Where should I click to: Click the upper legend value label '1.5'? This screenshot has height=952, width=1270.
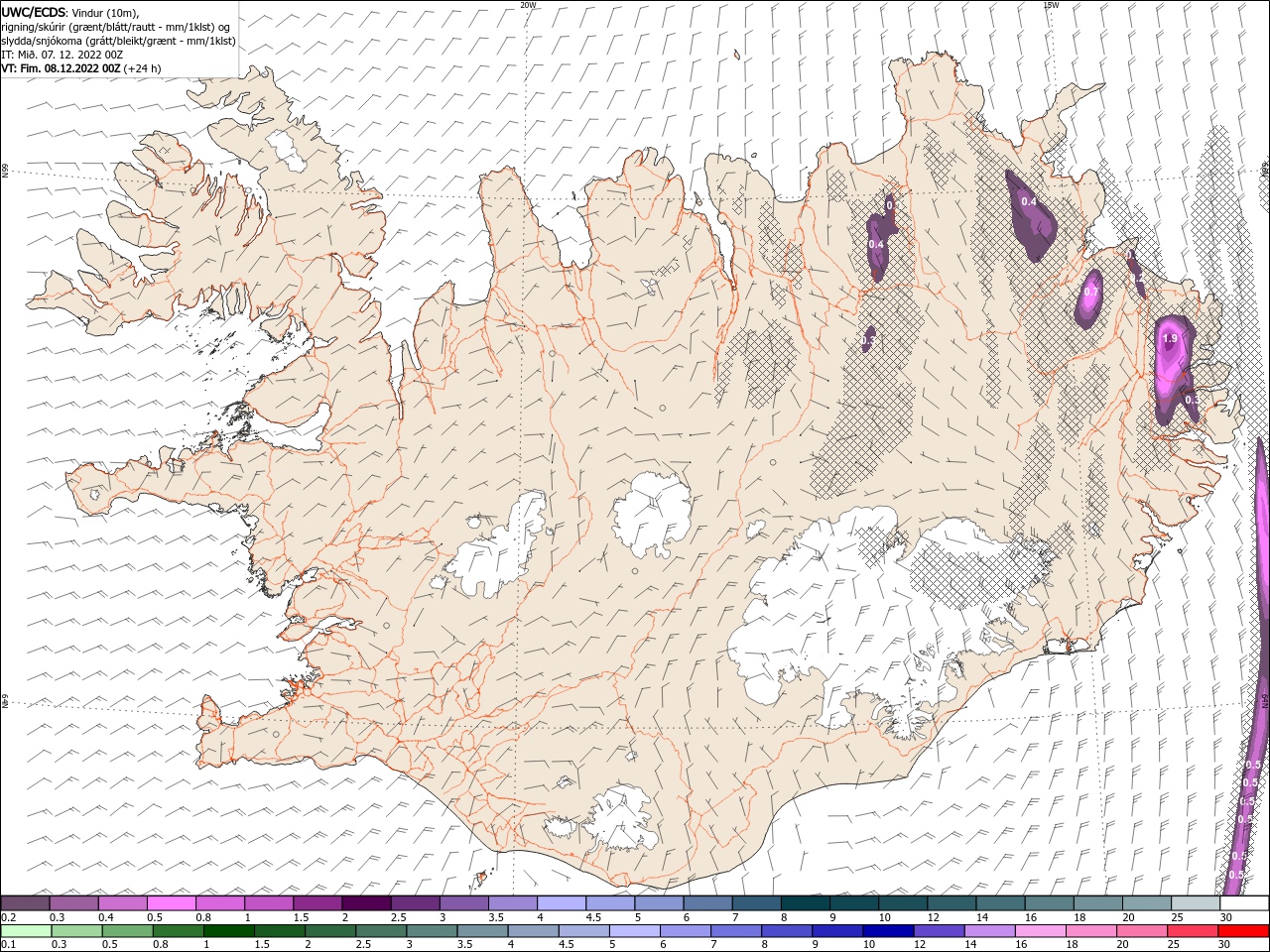coord(300,917)
